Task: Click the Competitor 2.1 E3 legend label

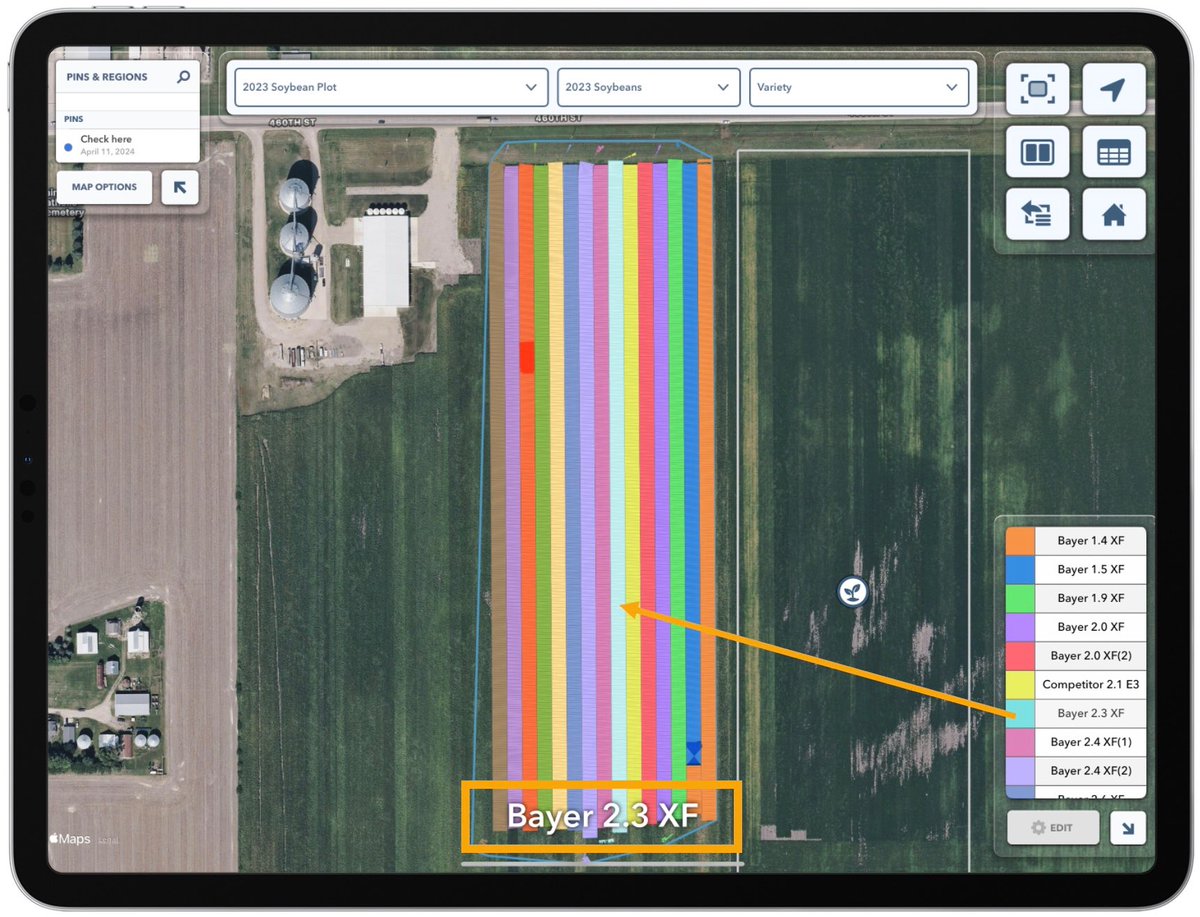Action: (1090, 685)
